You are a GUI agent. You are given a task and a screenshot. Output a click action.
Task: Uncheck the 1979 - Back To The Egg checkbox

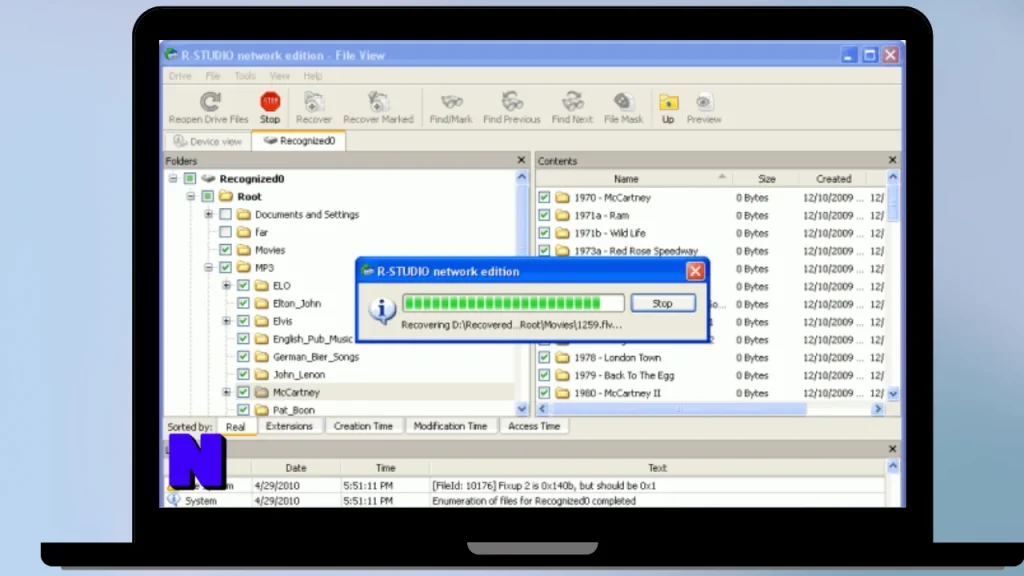544,375
